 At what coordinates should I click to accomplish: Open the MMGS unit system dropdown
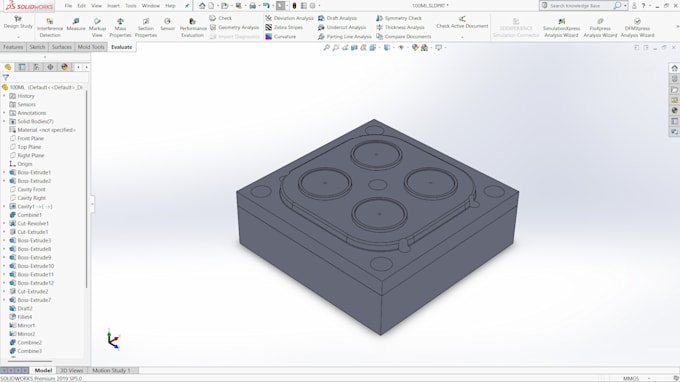click(648, 379)
